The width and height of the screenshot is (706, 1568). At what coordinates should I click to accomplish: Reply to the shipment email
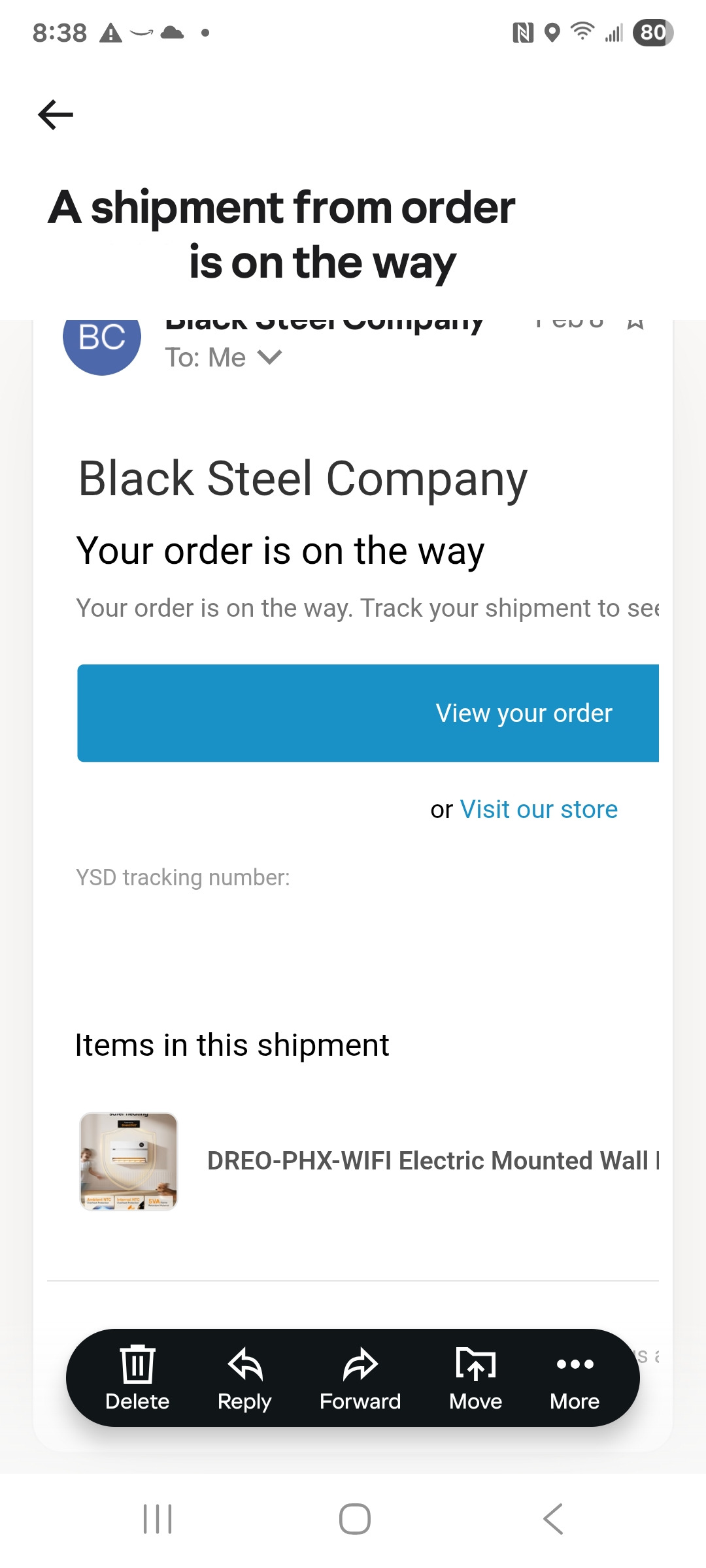coord(244,1377)
